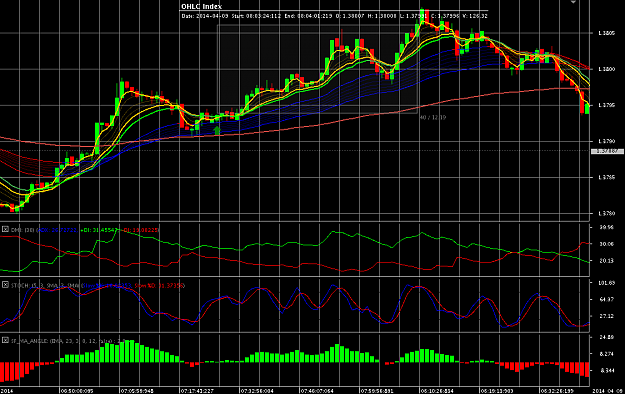Click the STOCH Slow %D value label

tap(159, 286)
